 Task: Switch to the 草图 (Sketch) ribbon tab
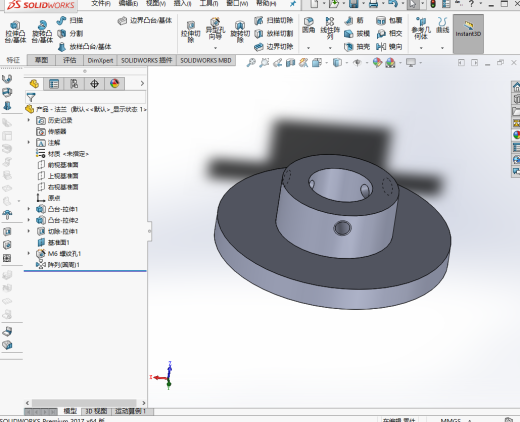(x=41, y=60)
